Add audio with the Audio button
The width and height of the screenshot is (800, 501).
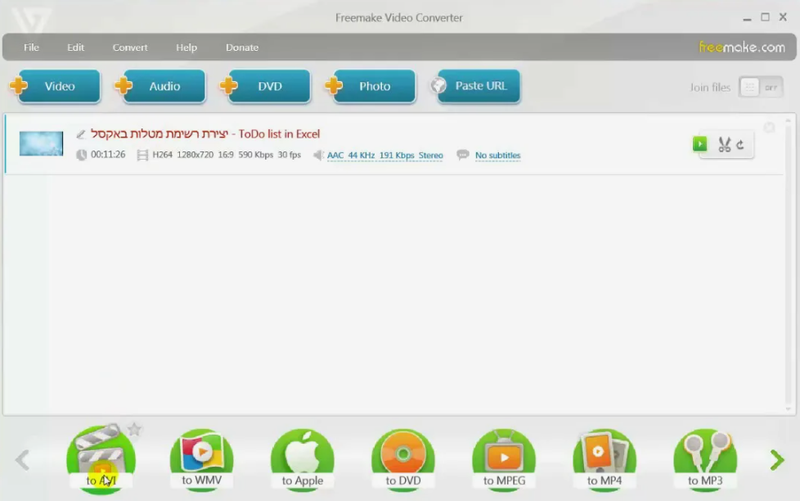point(160,86)
